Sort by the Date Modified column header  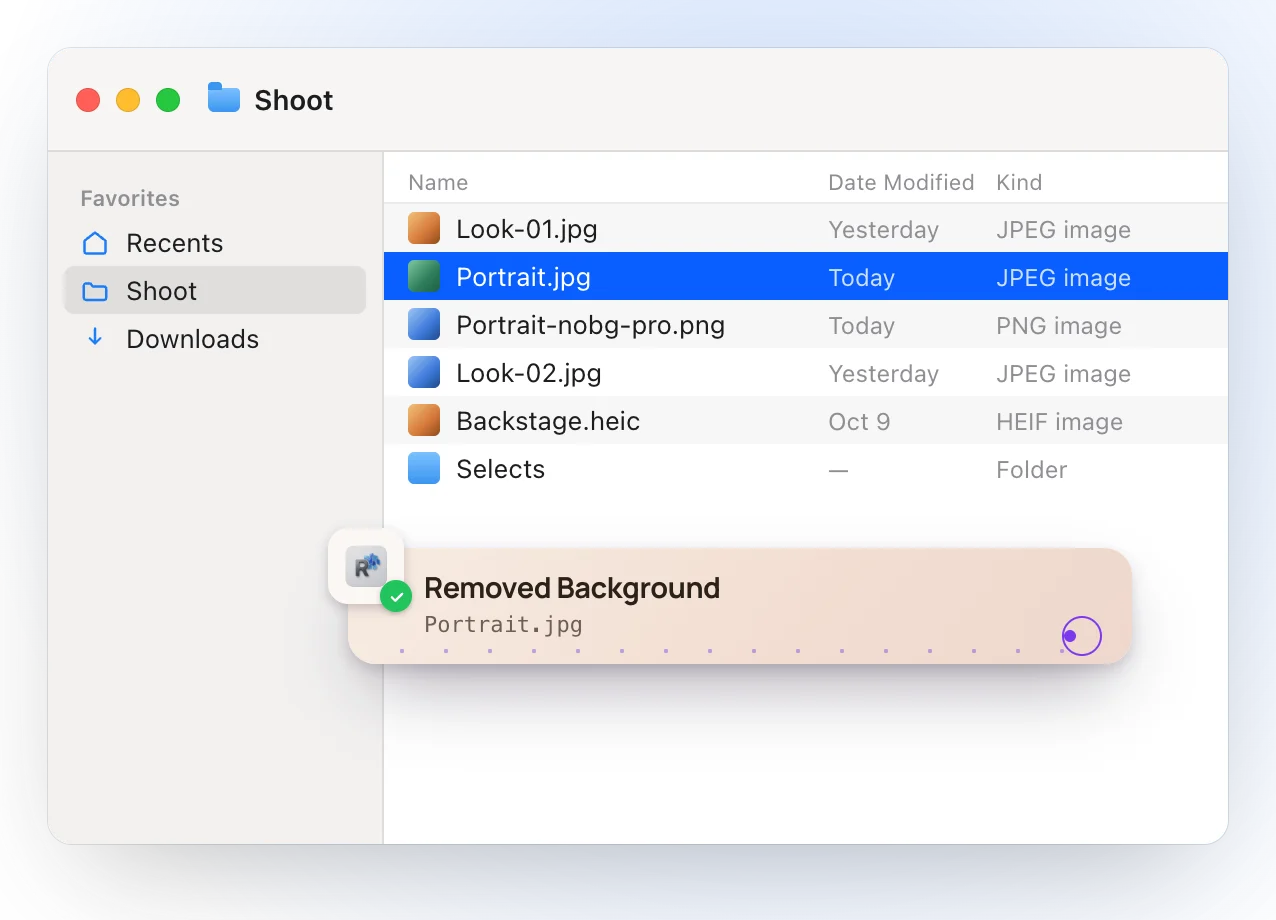coord(901,182)
